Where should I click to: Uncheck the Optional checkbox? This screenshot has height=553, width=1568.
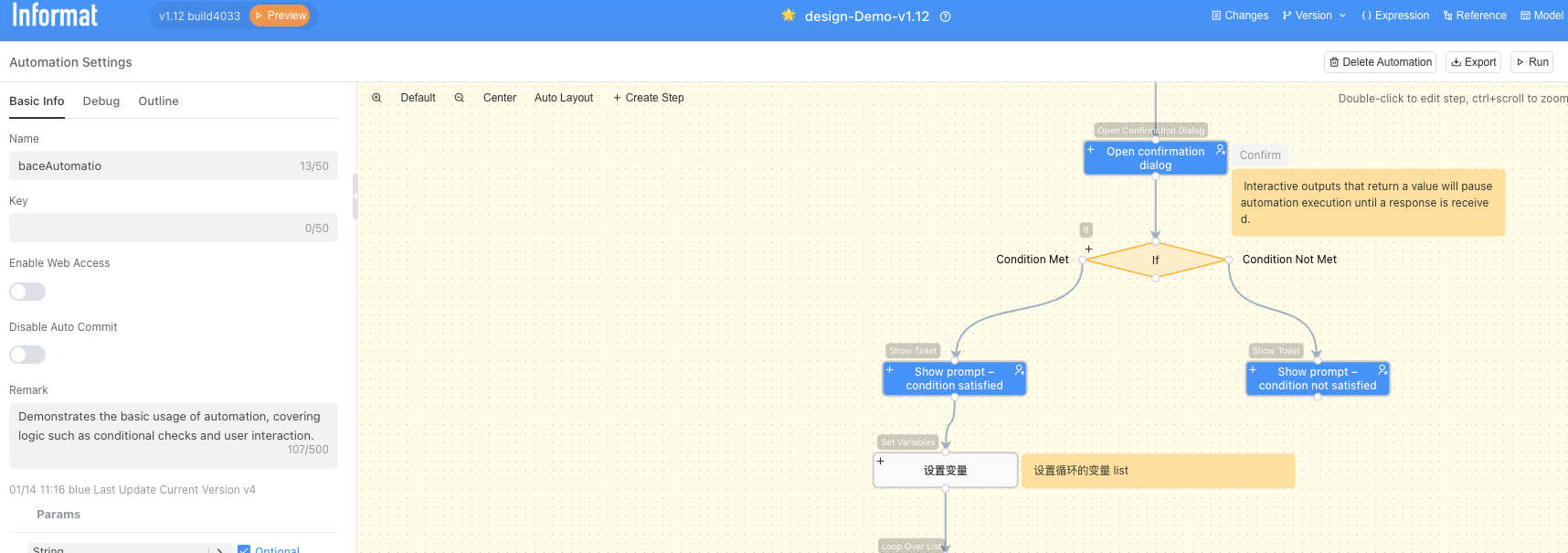click(244, 549)
